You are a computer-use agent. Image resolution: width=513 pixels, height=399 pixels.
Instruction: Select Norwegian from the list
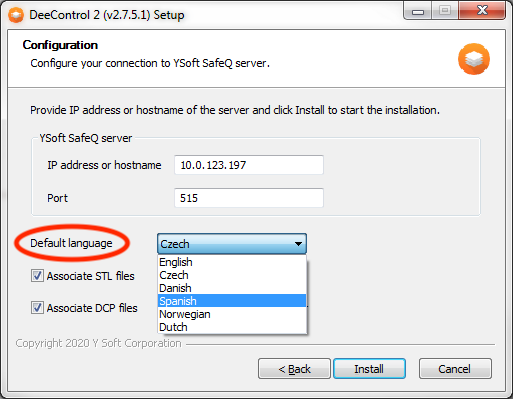232,314
